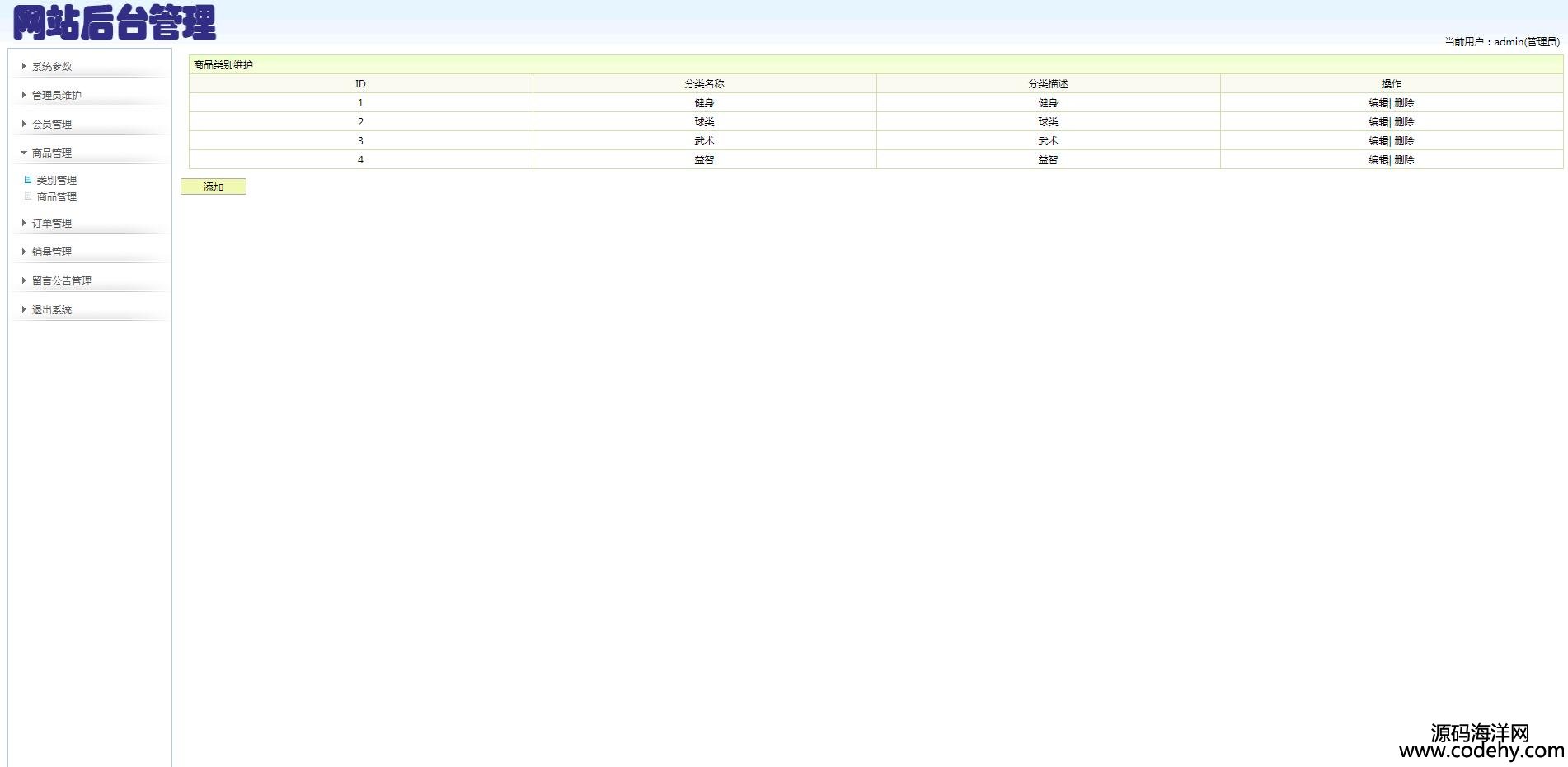Delete the 益智 category
This screenshot has width=1568, height=767.
click(1404, 160)
